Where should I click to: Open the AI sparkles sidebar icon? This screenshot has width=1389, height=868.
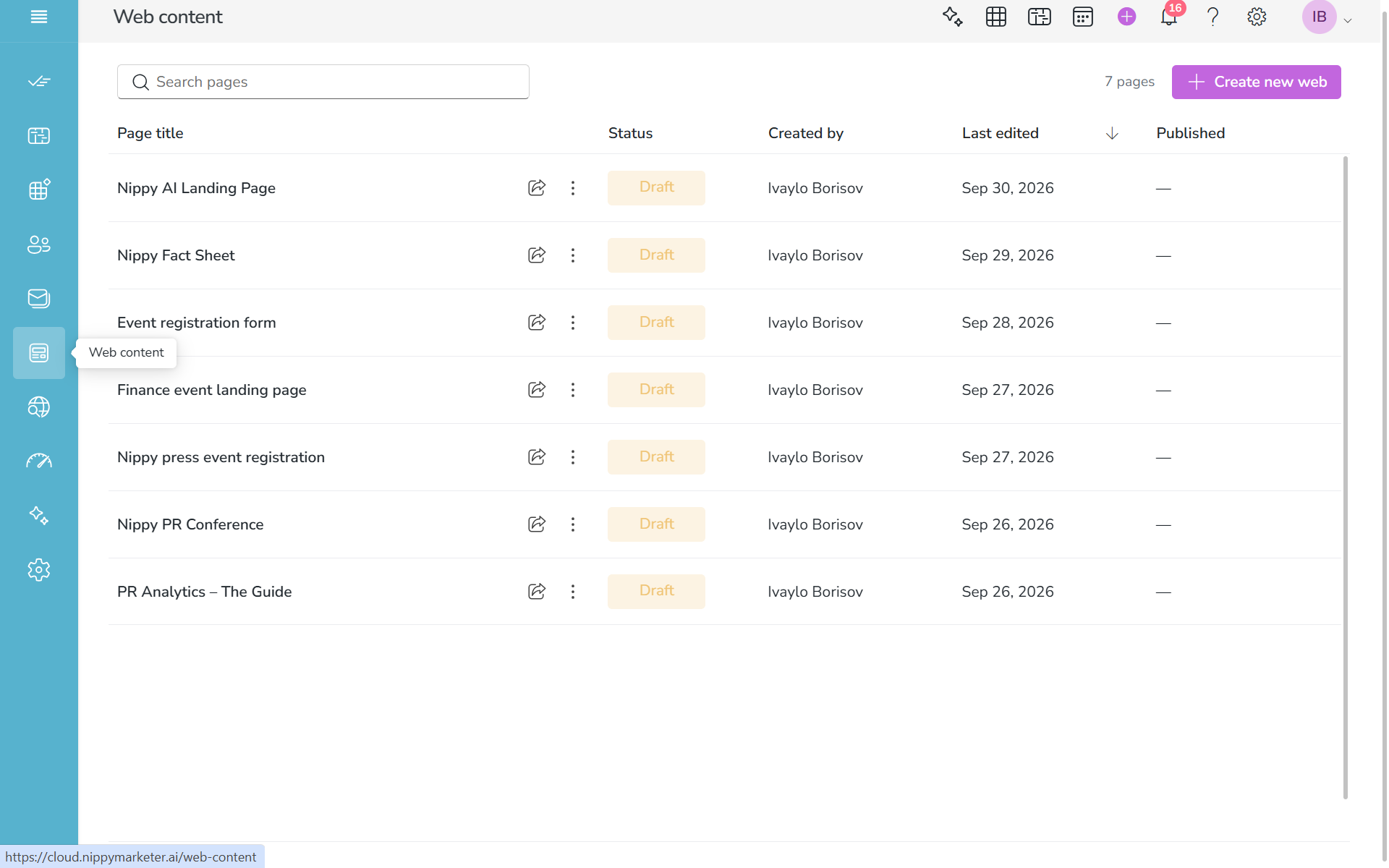[x=39, y=515]
